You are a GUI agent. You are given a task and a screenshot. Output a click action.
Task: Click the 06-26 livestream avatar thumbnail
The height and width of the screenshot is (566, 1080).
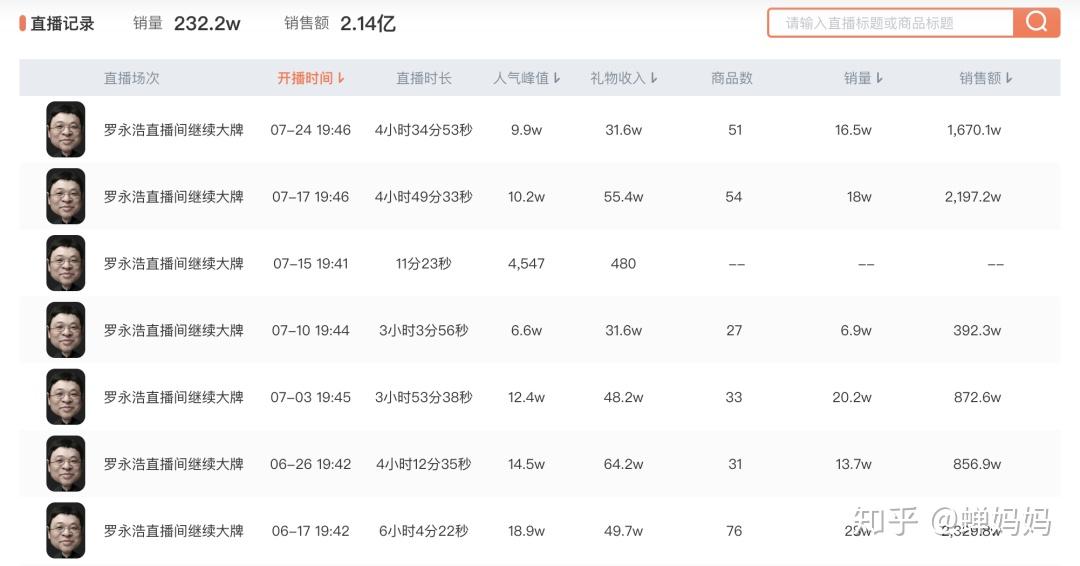coord(66,464)
